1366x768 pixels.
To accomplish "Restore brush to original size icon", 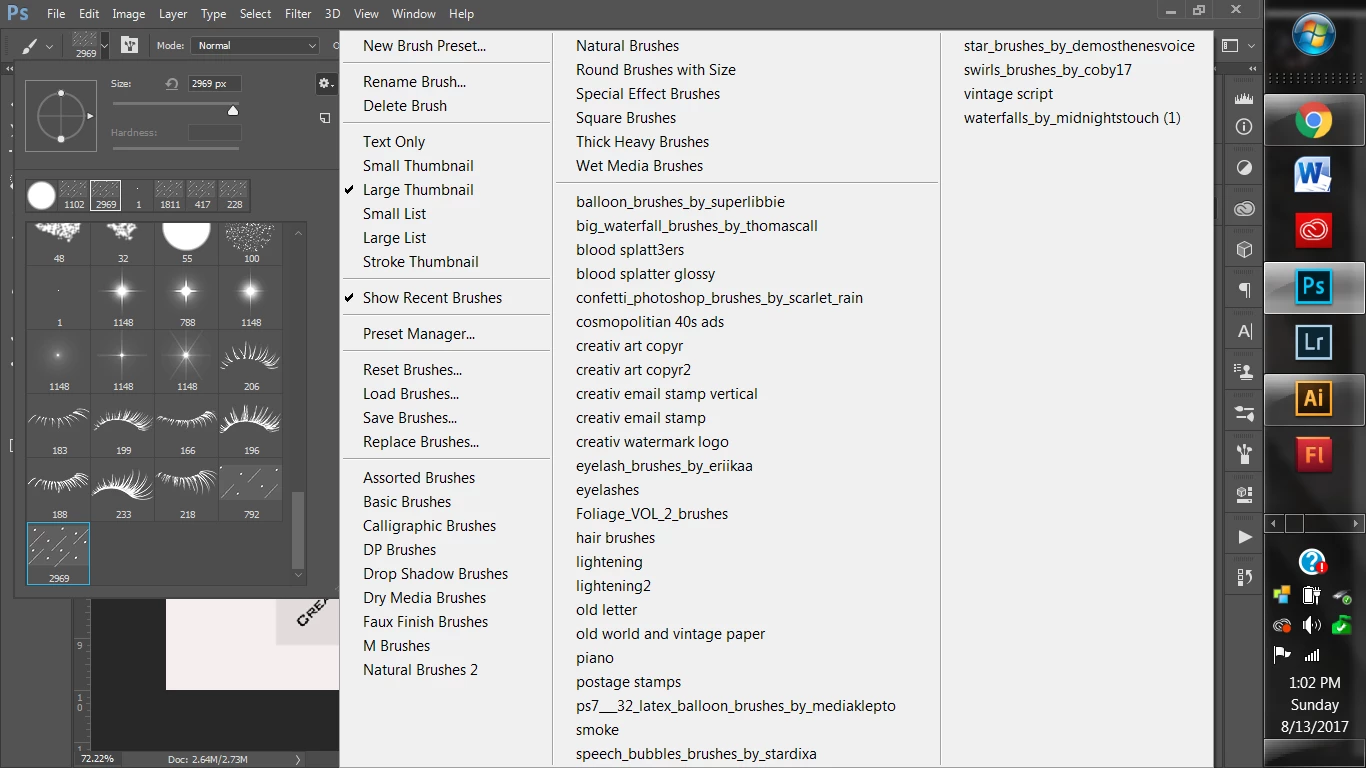I will click(x=173, y=84).
